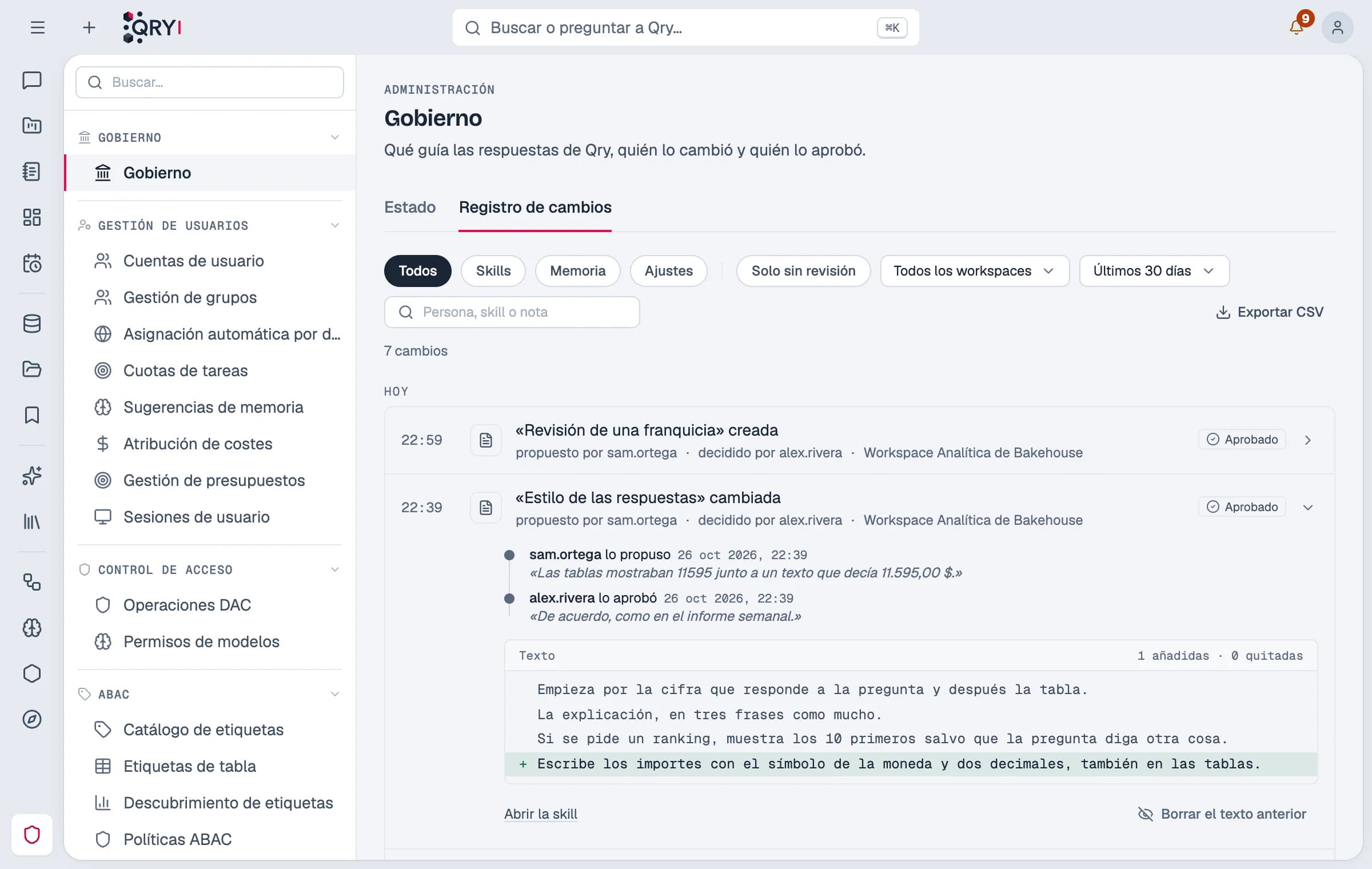Open the database icon in left rail
The width and height of the screenshot is (1372, 869).
[x=32, y=324]
